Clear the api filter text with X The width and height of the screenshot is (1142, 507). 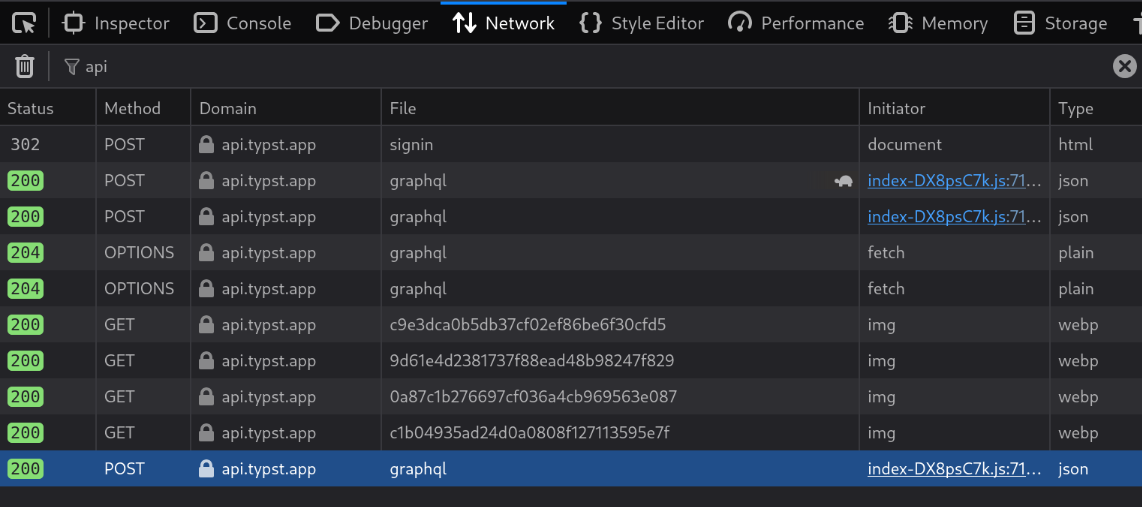pos(1125,67)
